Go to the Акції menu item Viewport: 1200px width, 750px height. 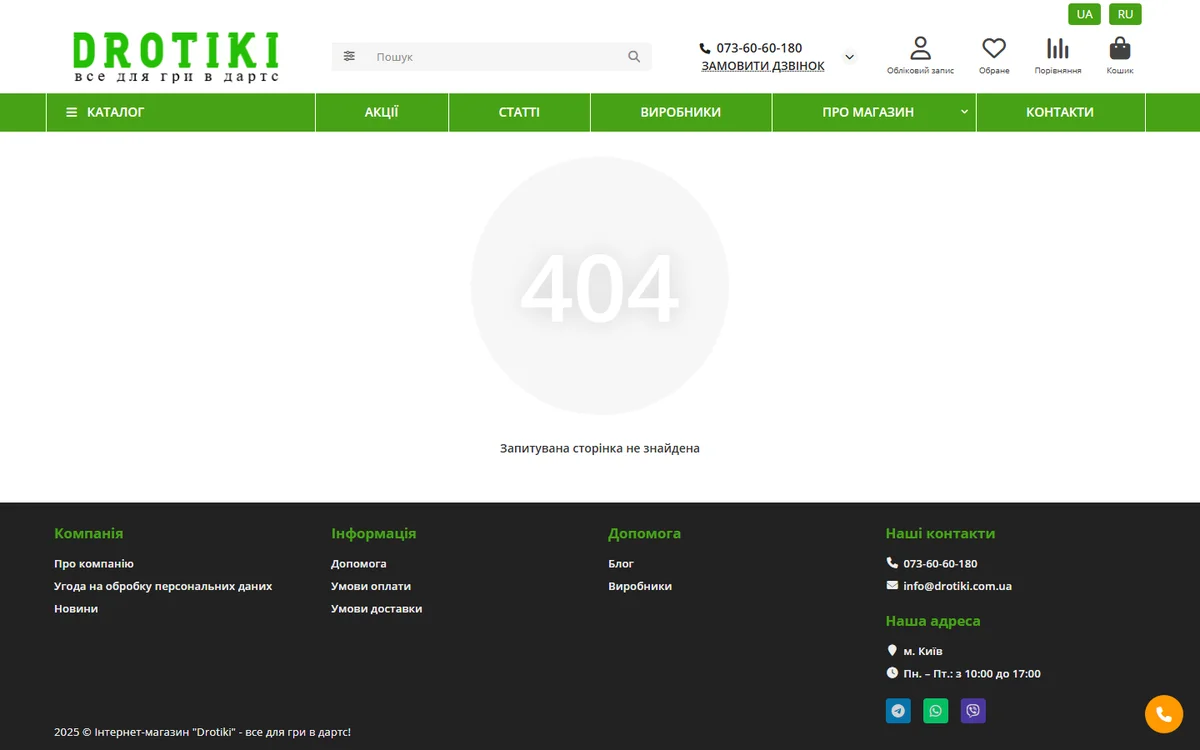[382, 112]
